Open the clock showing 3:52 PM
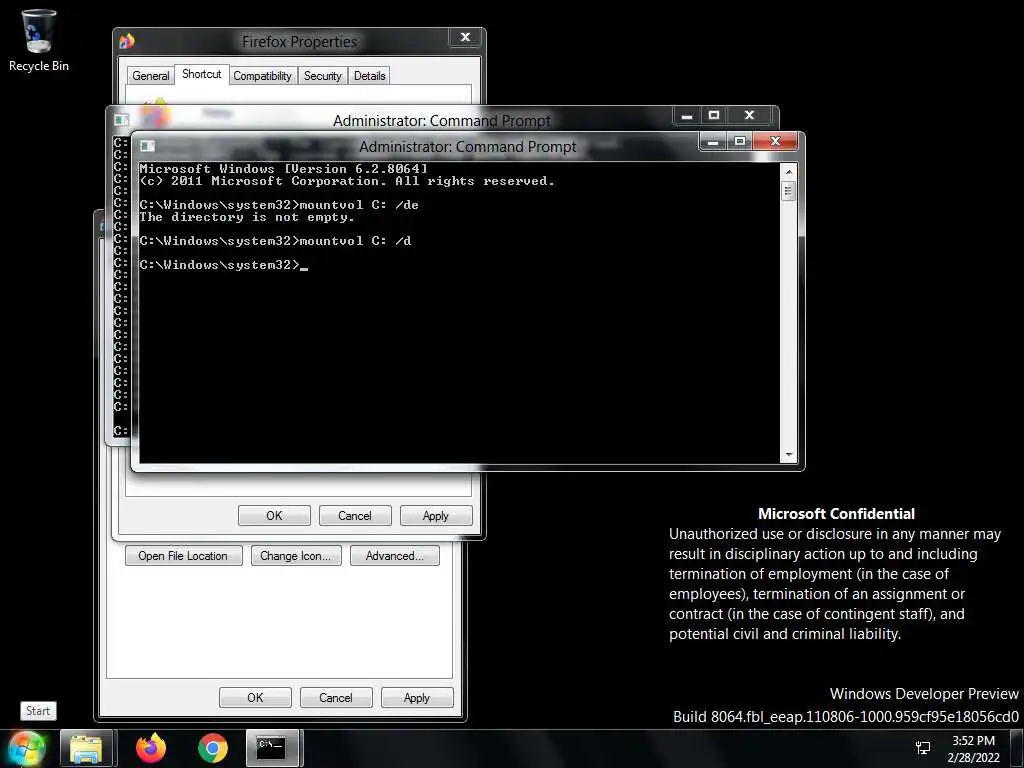This screenshot has width=1024, height=768. point(973,748)
